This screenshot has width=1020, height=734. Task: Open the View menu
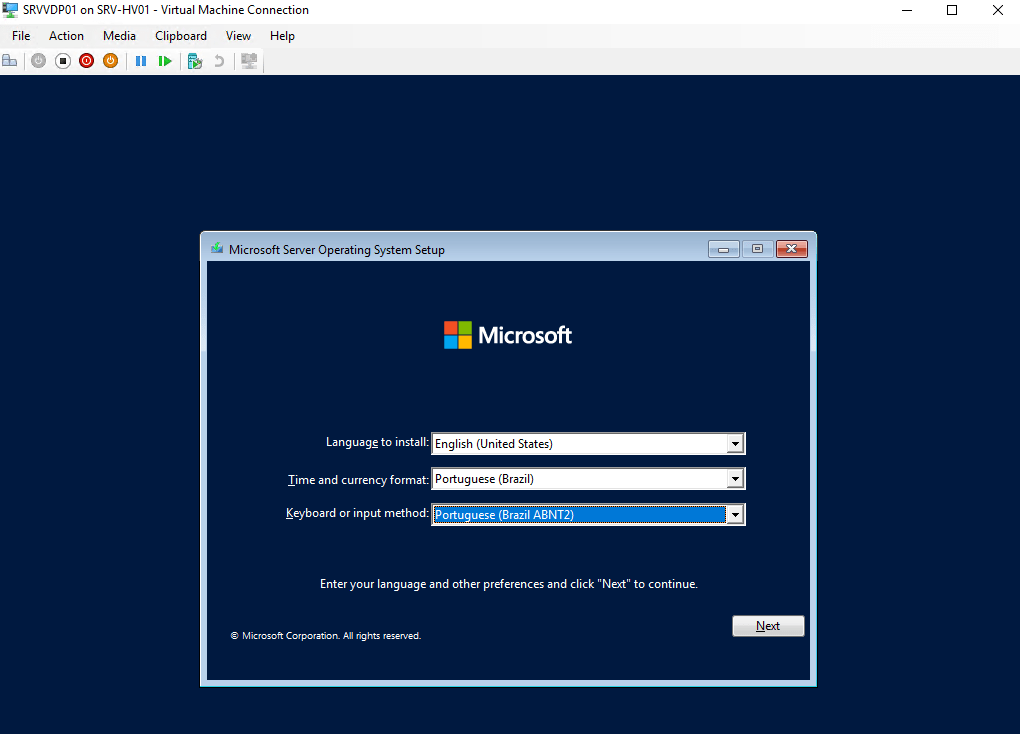pyautogui.click(x=238, y=36)
